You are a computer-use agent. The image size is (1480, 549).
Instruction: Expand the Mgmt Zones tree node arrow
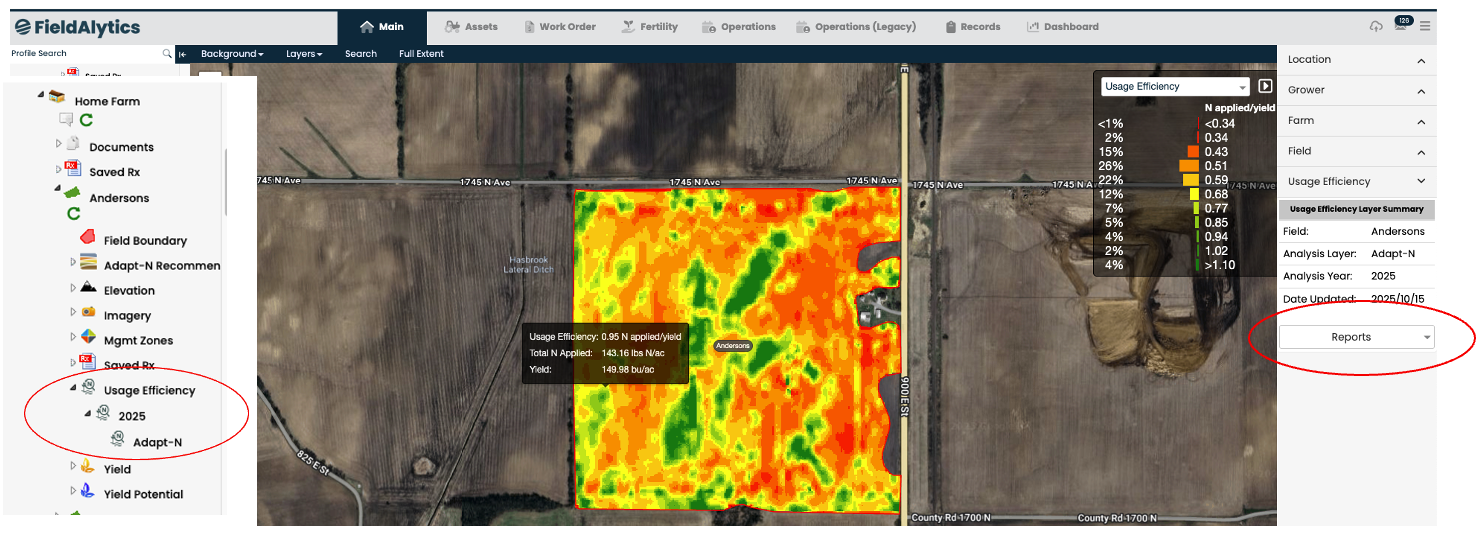coord(73,338)
